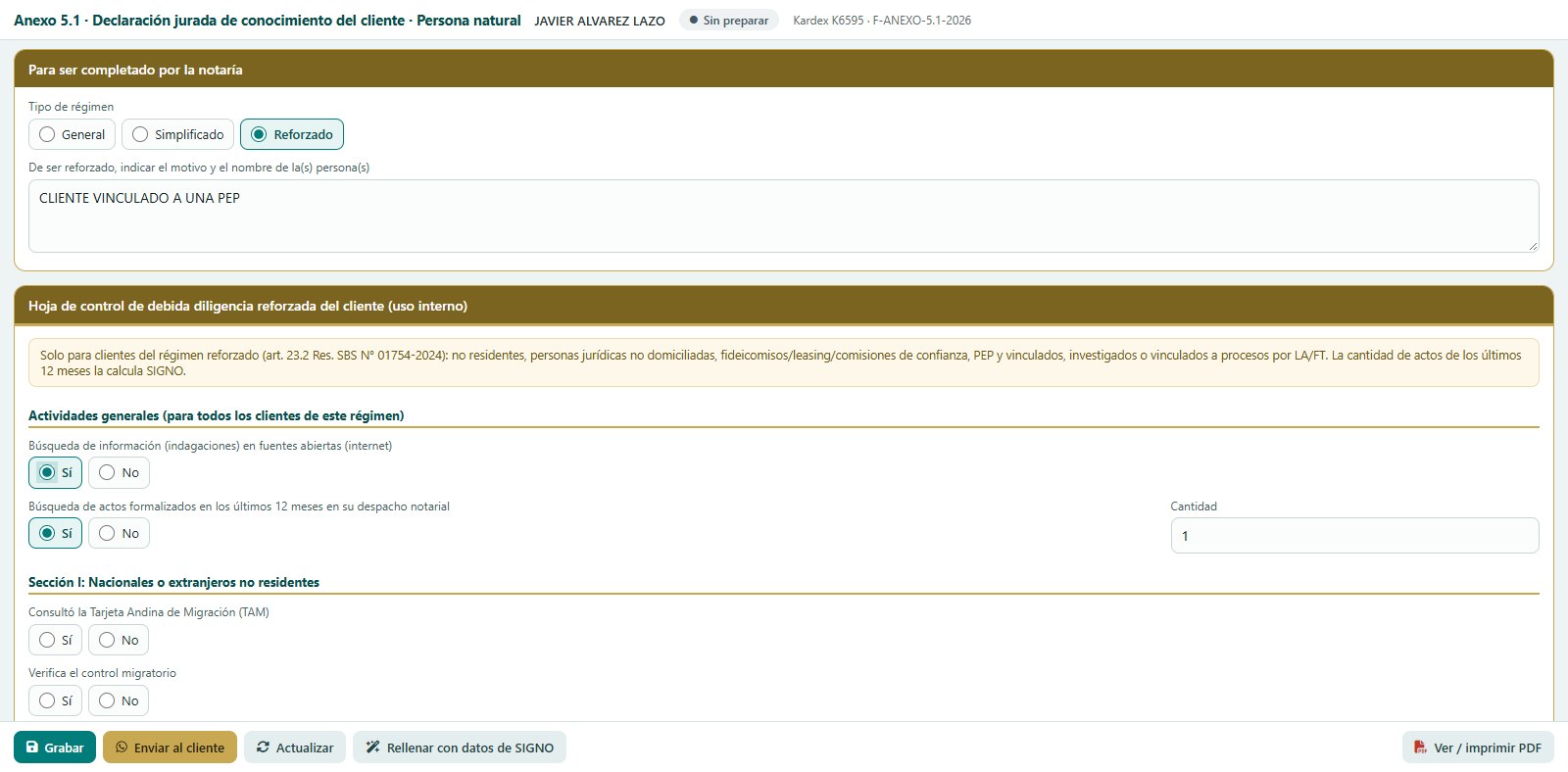The width and height of the screenshot is (1568, 772).
Task: Choose Sí for Verifica el control migratorio
Action: click(x=55, y=700)
